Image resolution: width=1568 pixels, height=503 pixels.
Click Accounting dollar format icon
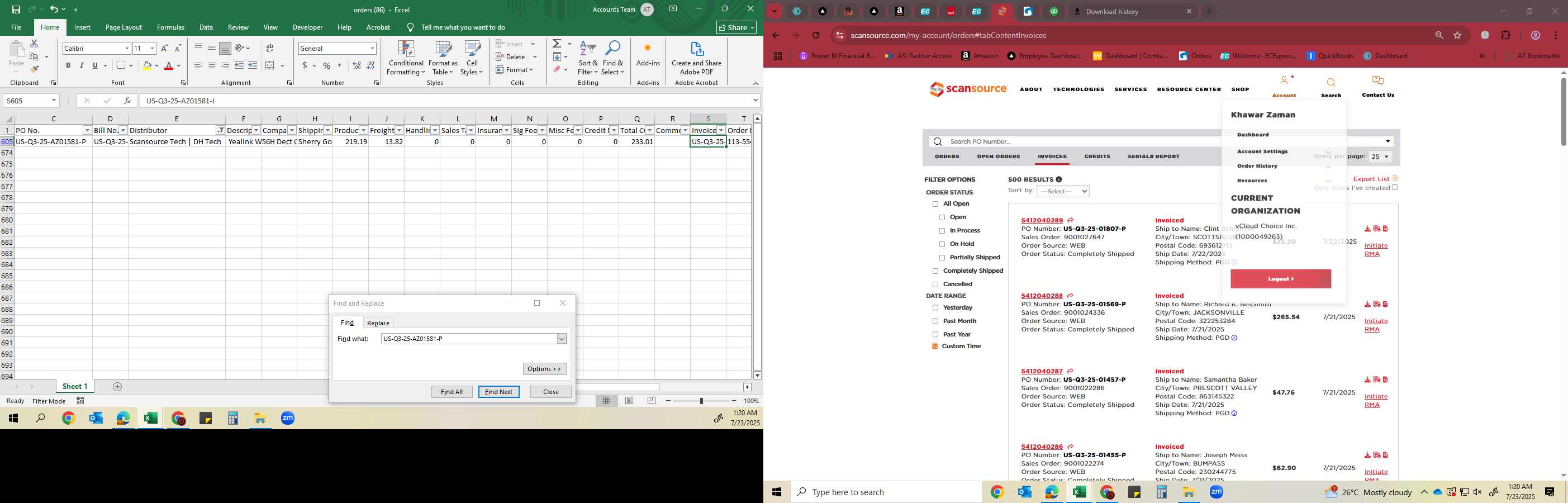tap(305, 65)
